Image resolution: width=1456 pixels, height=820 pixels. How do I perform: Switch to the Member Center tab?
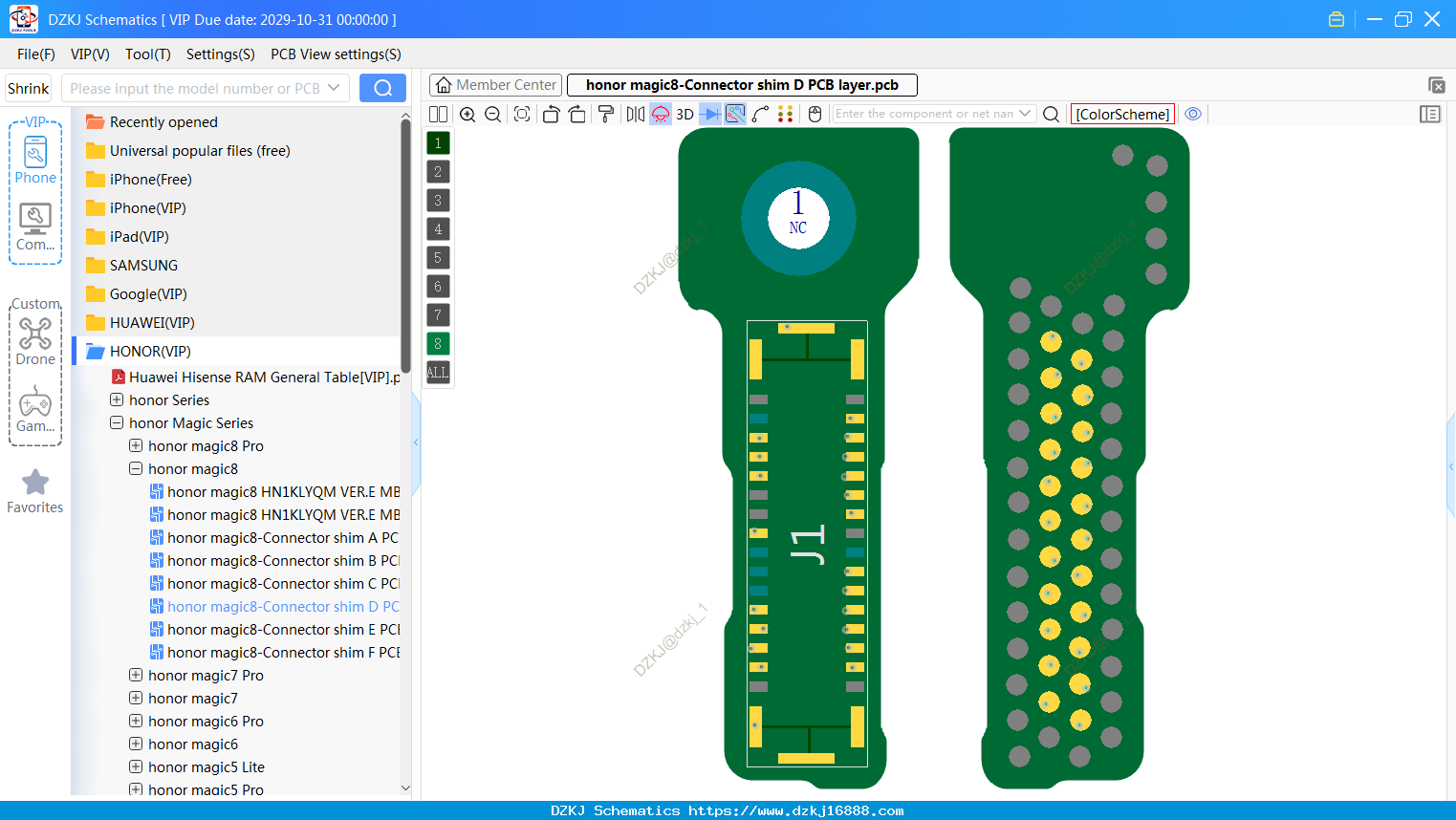[495, 85]
